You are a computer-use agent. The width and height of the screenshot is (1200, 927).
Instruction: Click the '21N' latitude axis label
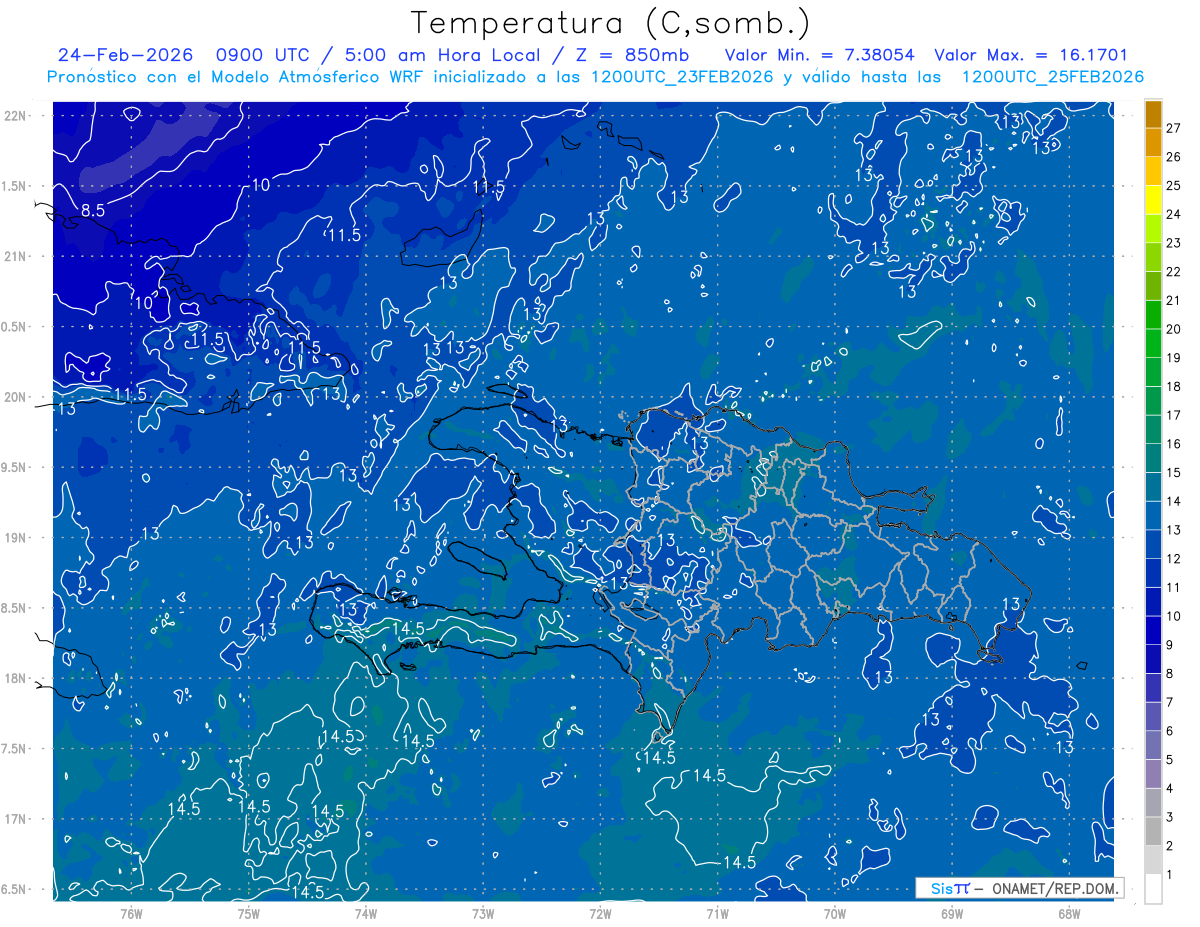pos(15,256)
